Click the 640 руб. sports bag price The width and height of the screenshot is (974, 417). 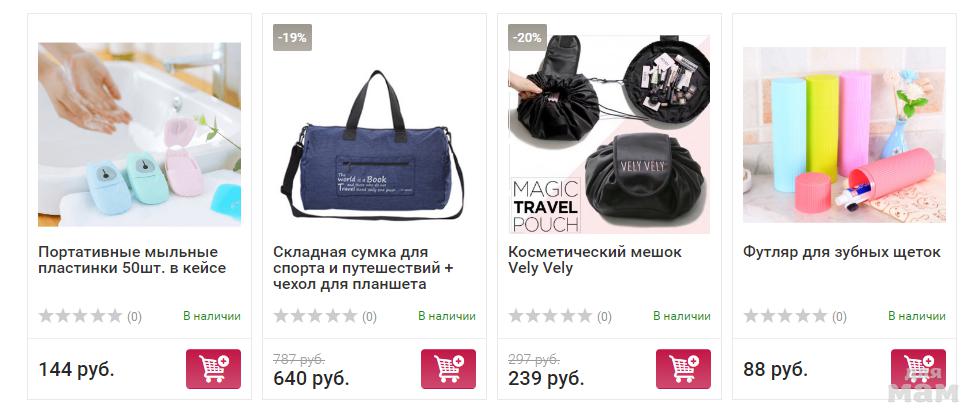click(x=311, y=378)
